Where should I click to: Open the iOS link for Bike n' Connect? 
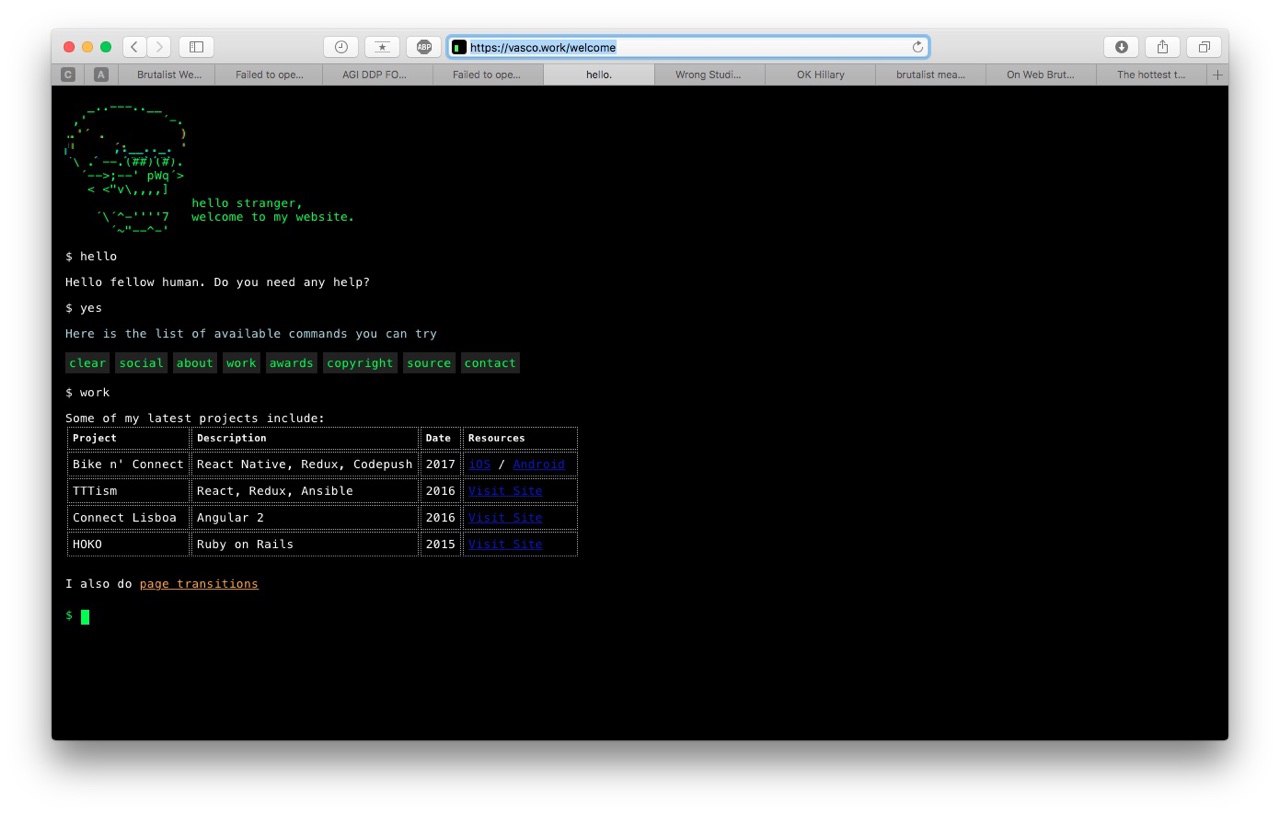point(479,464)
